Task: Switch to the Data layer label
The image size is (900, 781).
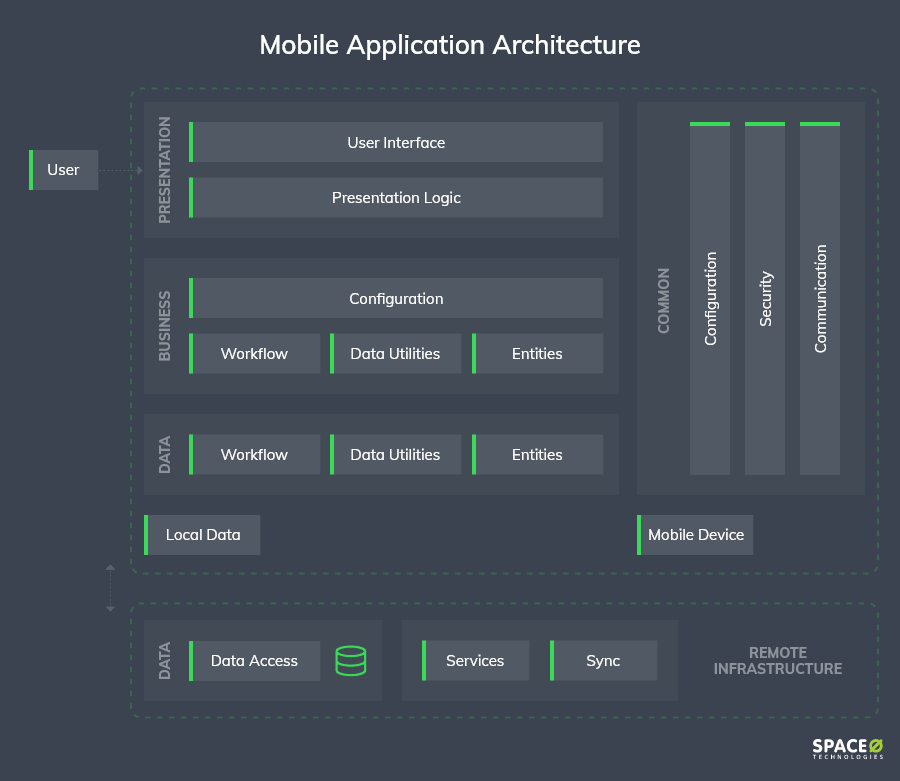Action: (x=163, y=454)
